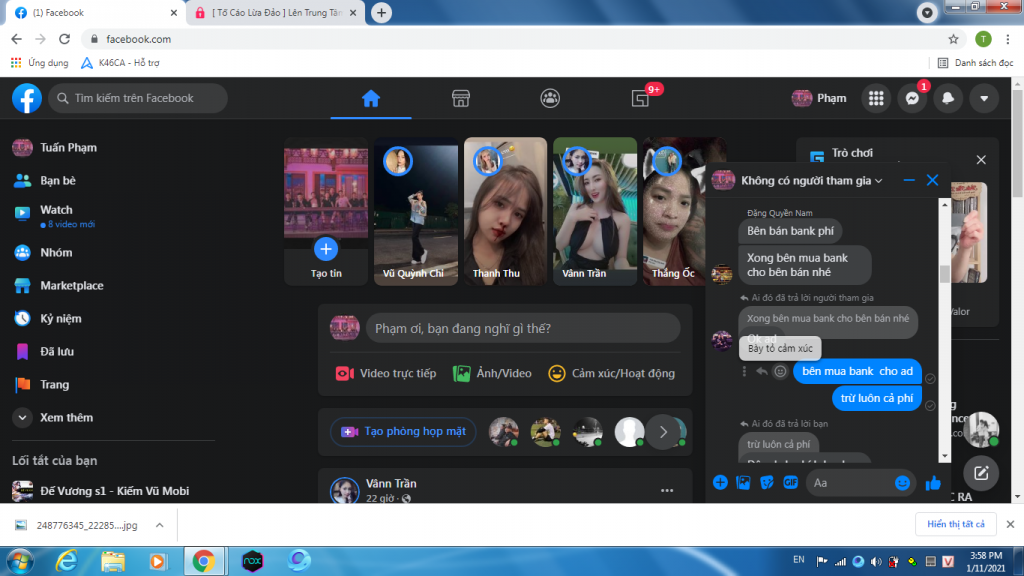Expand the account dropdown arrow
The height and width of the screenshot is (576, 1024).
tap(984, 98)
